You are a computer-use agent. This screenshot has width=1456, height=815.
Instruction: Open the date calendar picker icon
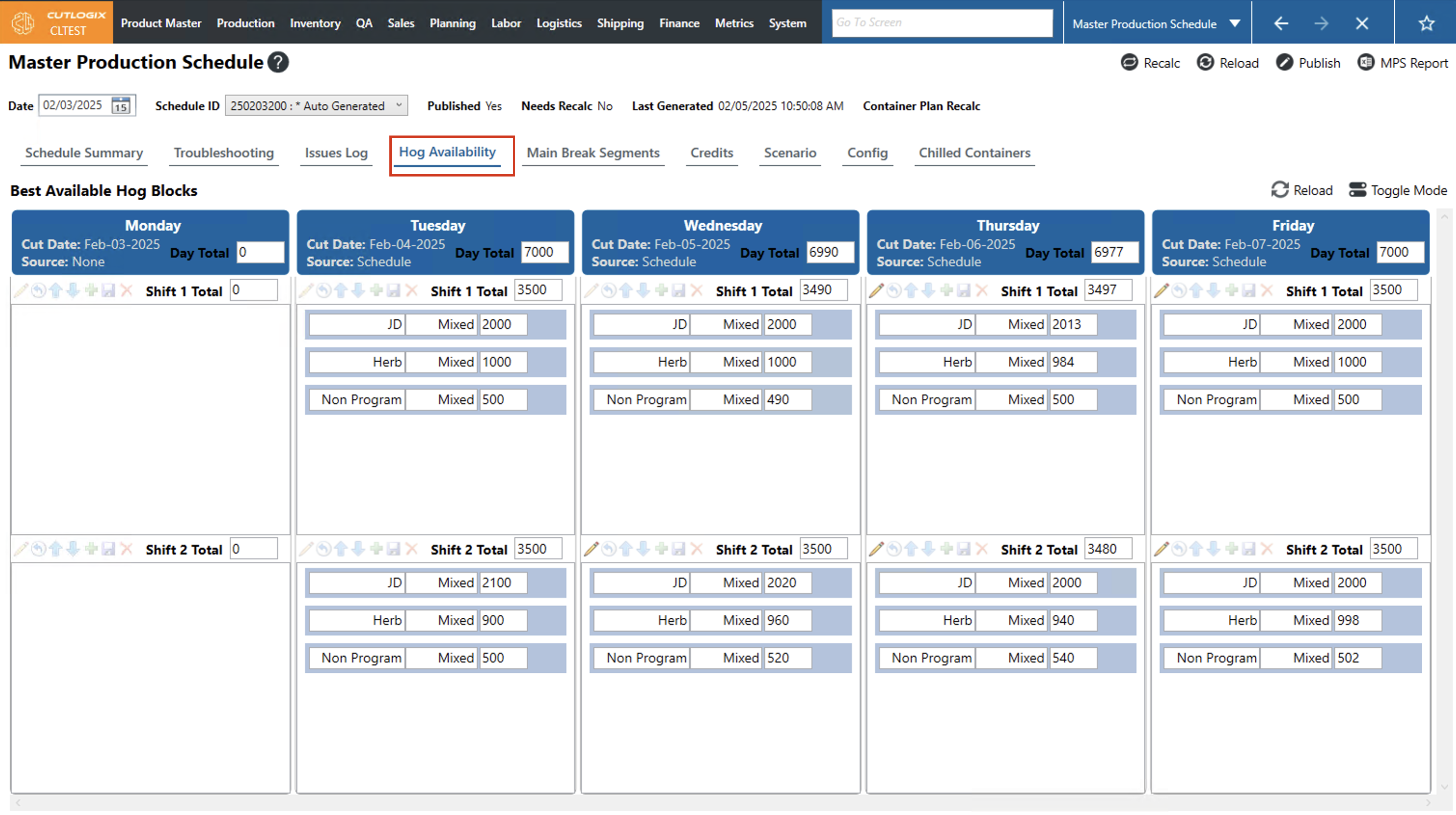121,106
